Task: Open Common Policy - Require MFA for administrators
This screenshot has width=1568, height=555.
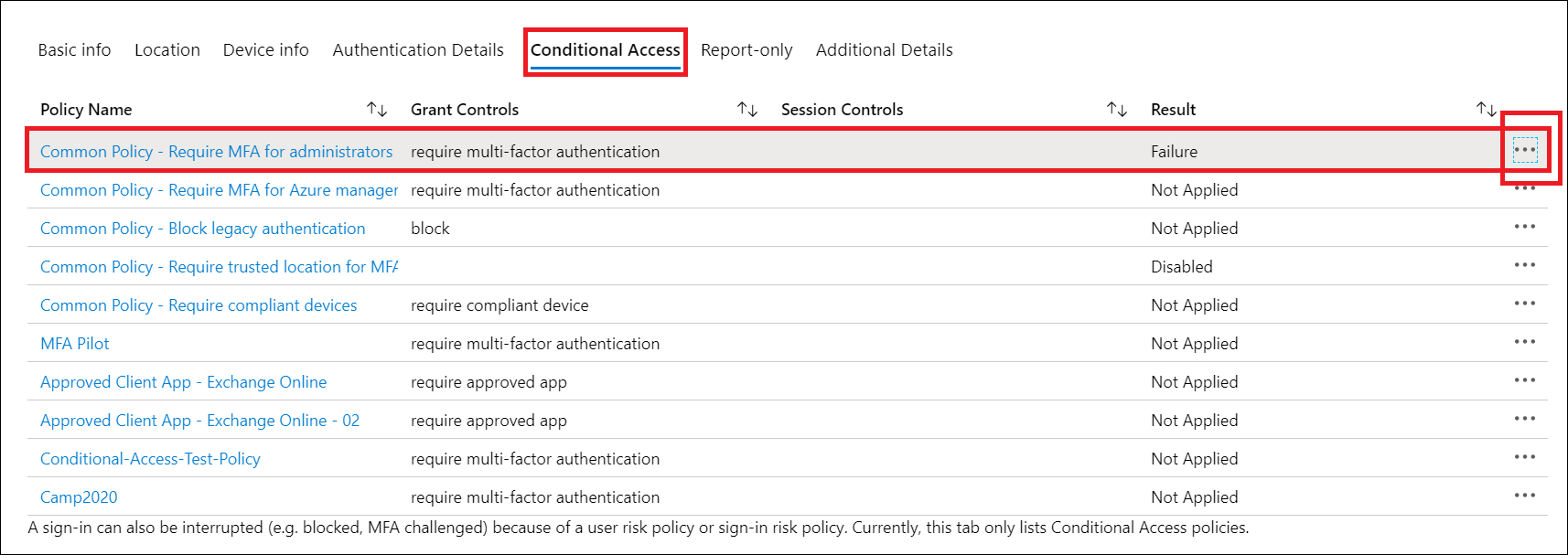Action: click(216, 151)
